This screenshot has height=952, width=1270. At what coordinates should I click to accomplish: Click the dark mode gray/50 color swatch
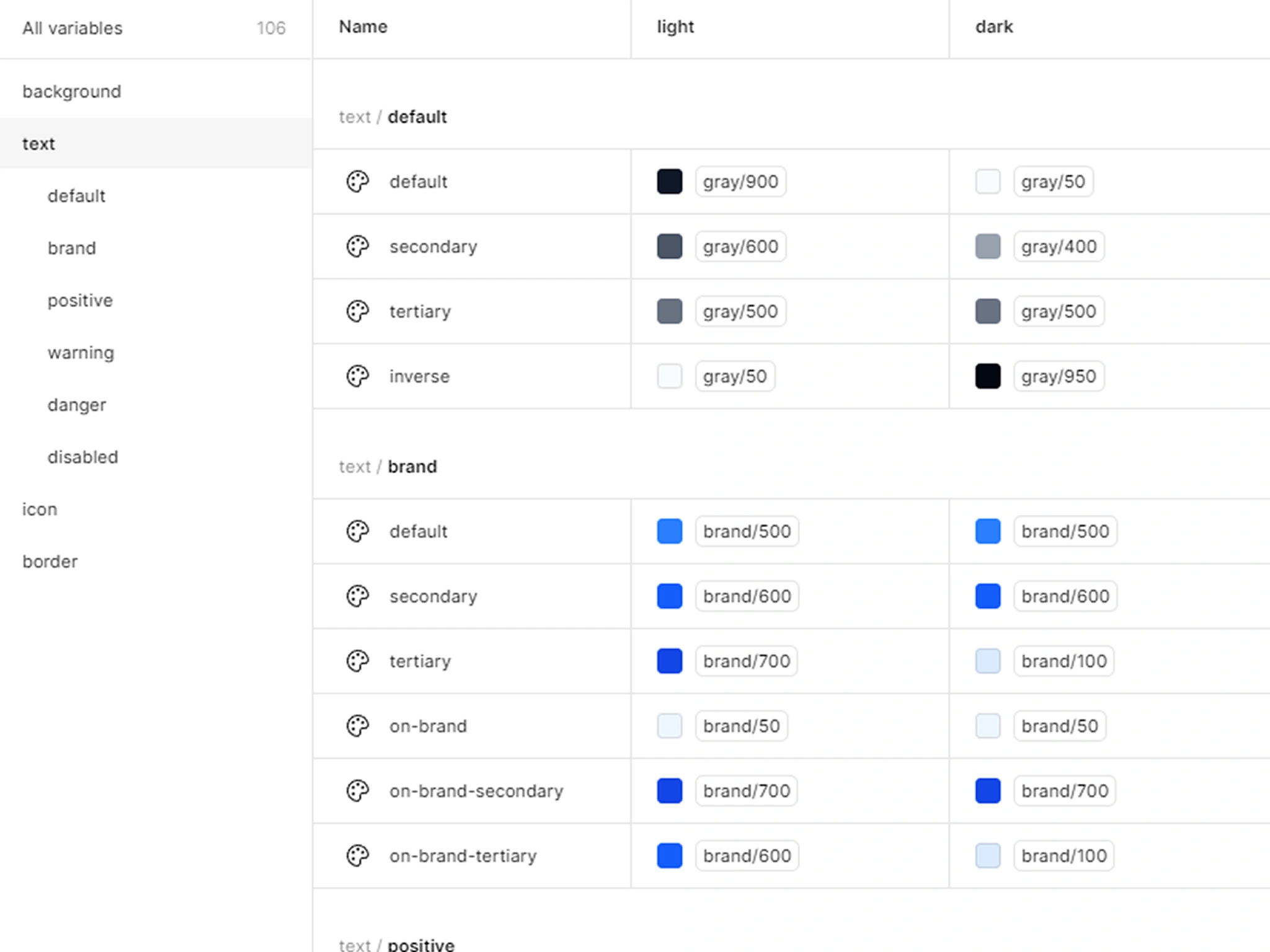pos(988,181)
